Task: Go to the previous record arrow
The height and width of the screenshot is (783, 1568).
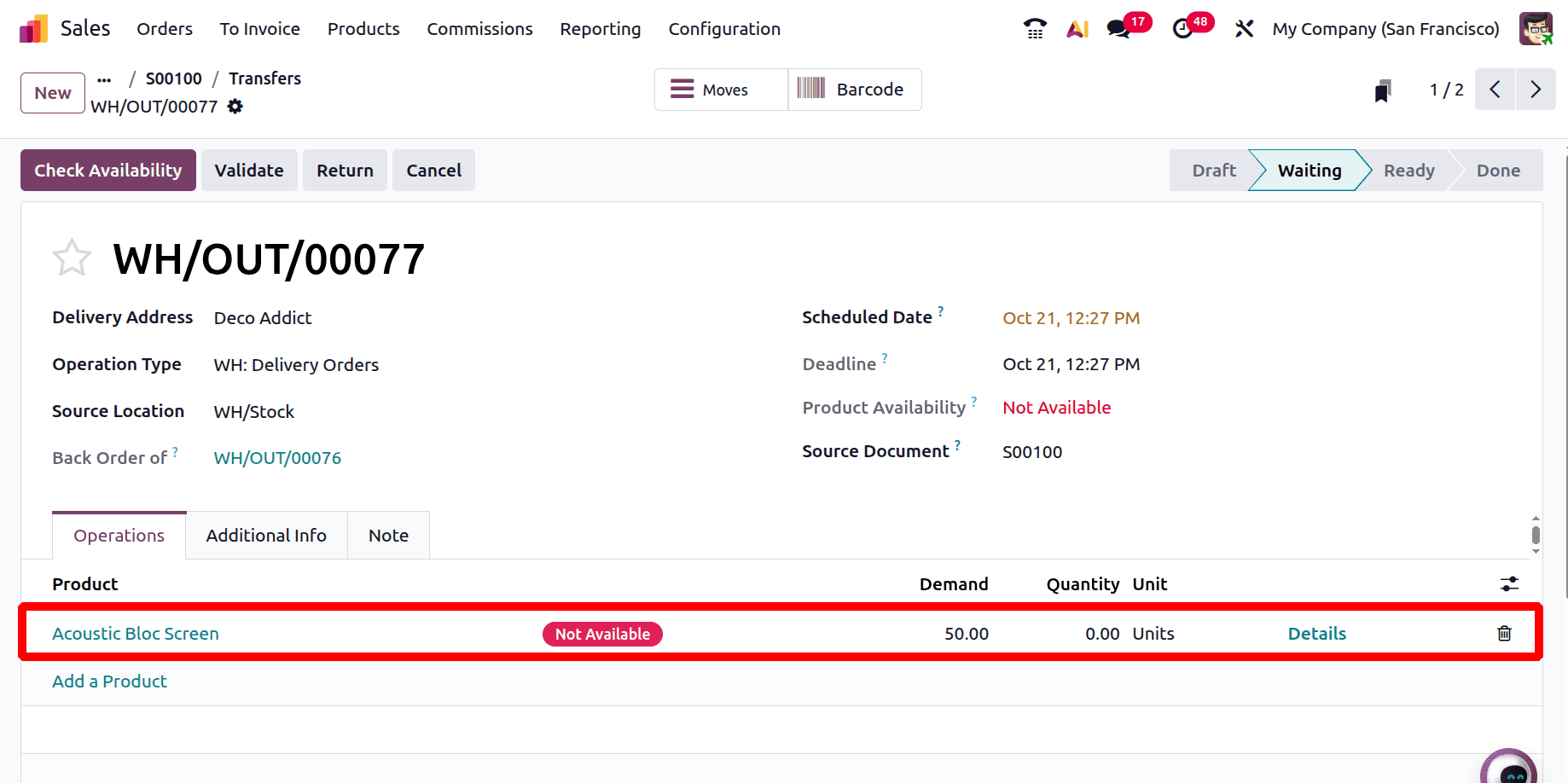Action: click(x=1495, y=90)
